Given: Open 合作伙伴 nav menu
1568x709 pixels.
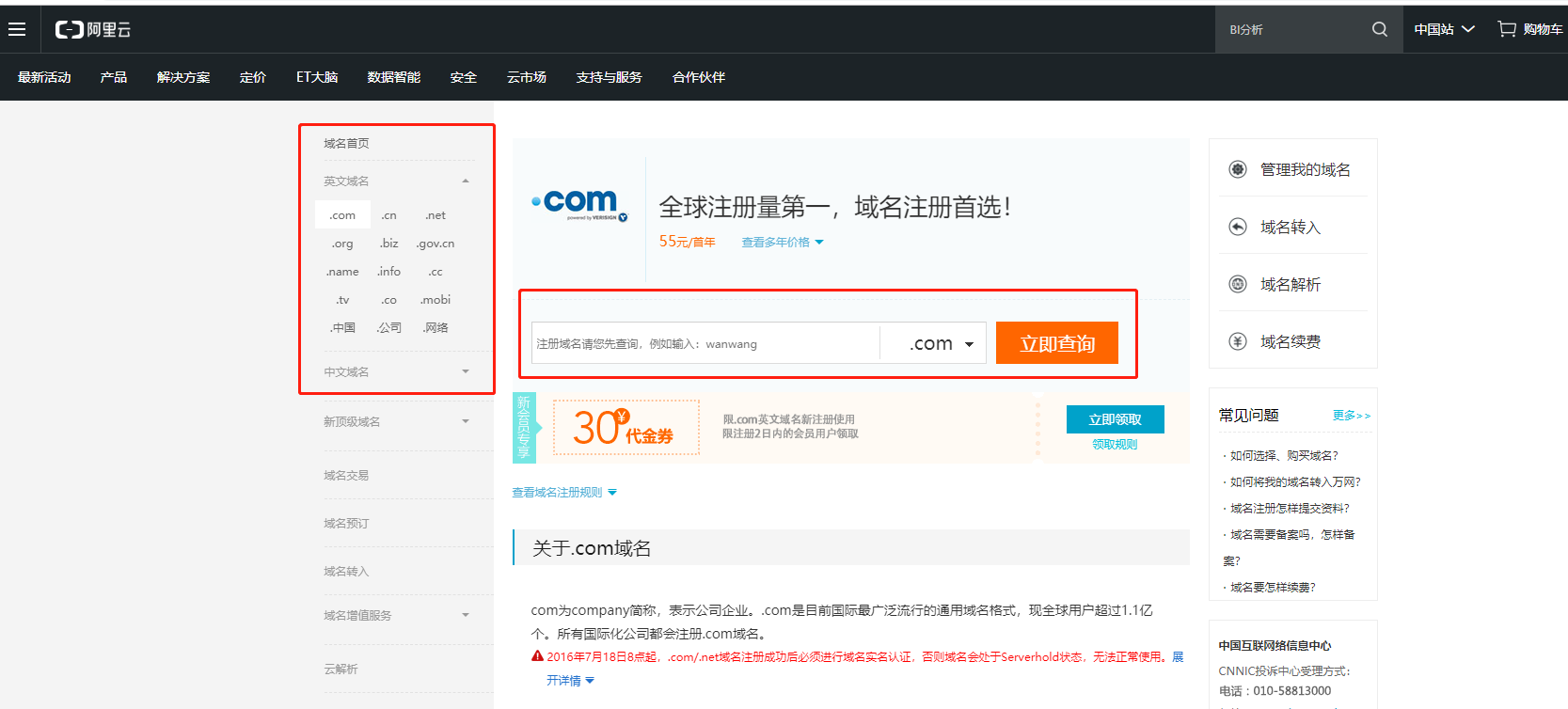Looking at the screenshot, I should tap(699, 77).
